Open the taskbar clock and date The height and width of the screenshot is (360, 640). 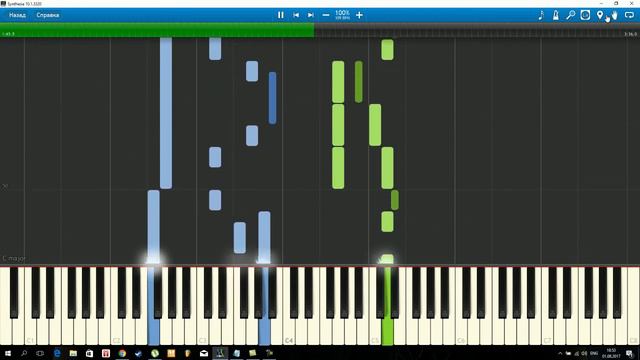pos(611,353)
